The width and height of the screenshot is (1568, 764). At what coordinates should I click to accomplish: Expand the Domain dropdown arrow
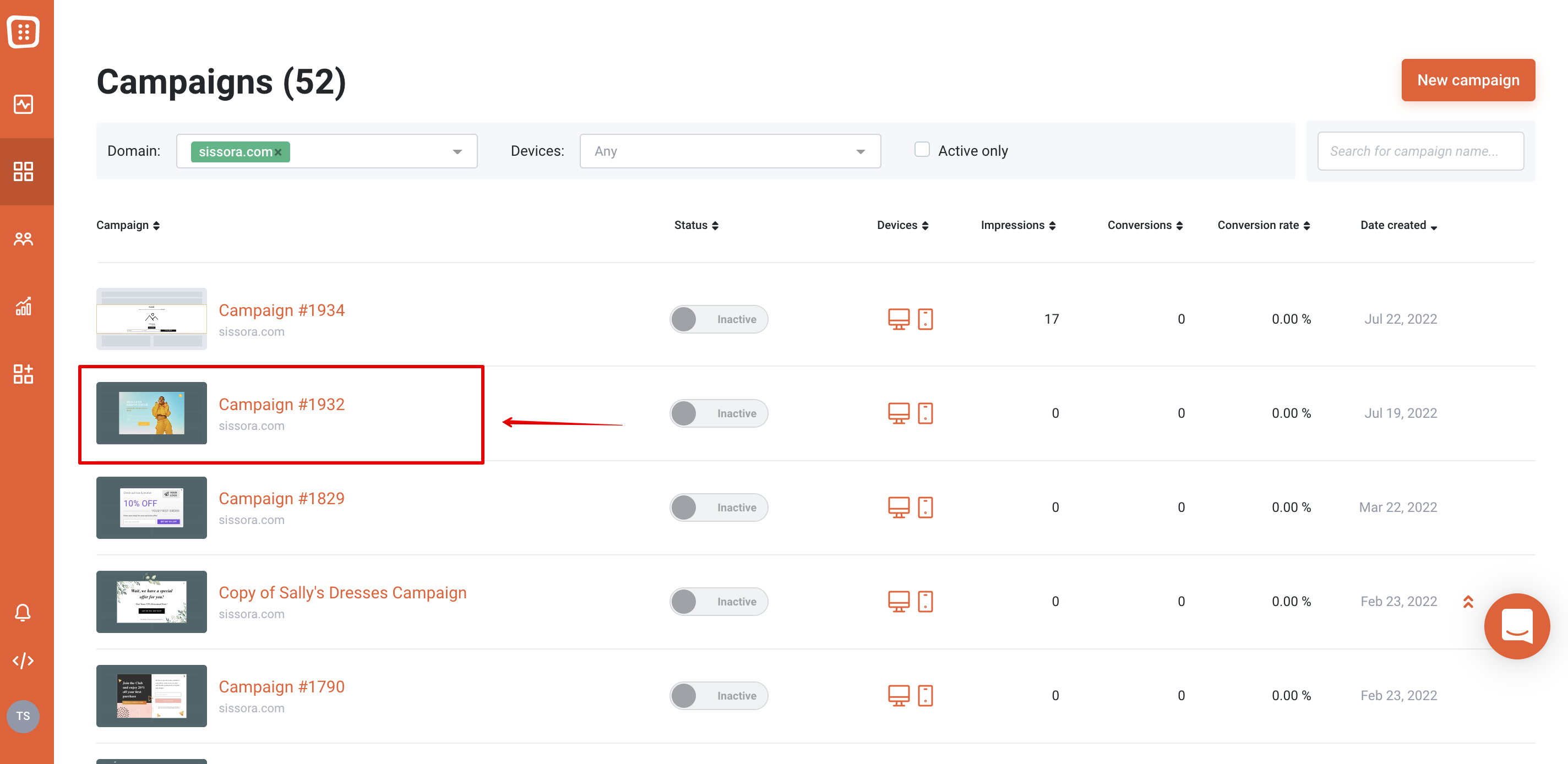click(457, 151)
